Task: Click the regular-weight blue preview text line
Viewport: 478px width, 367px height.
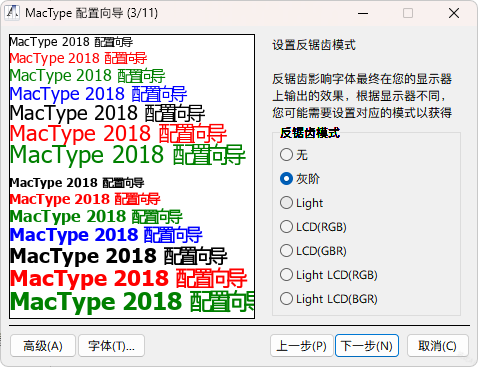Action: [x=98, y=94]
